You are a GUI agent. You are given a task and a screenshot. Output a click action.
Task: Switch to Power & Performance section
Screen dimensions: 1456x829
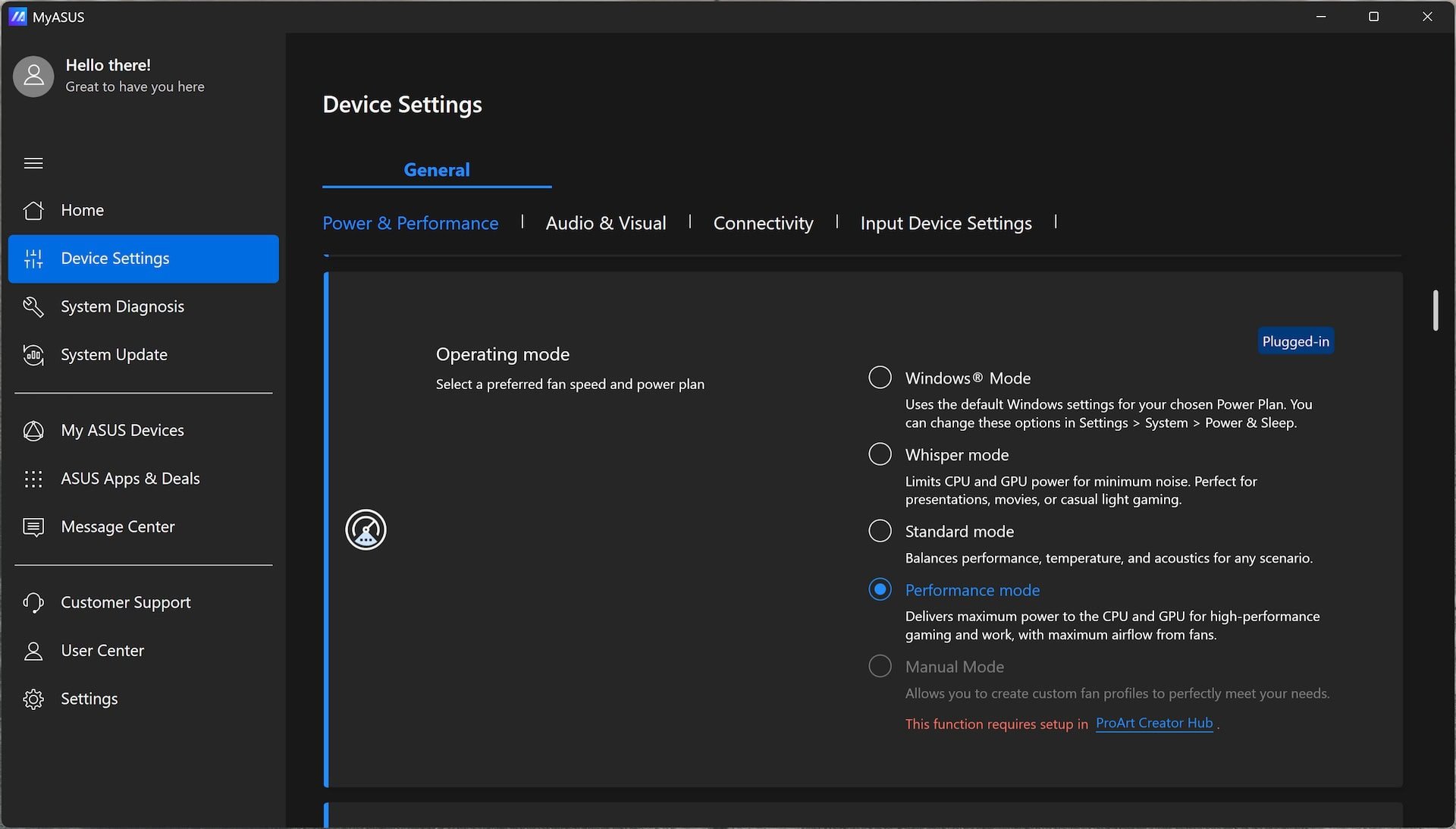(x=410, y=223)
